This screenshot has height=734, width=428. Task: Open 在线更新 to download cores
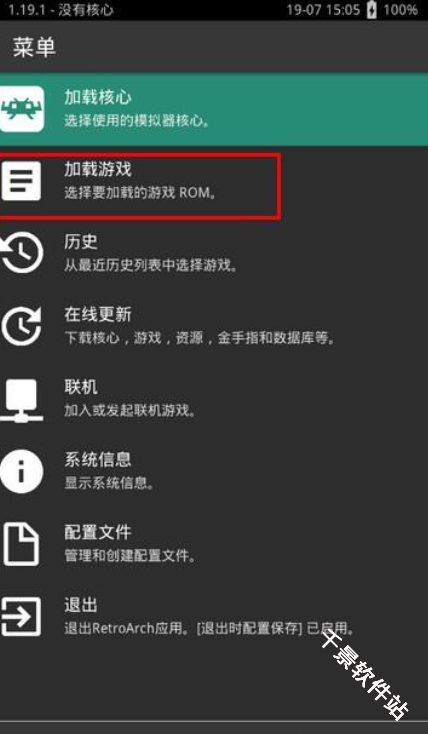click(x=214, y=326)
